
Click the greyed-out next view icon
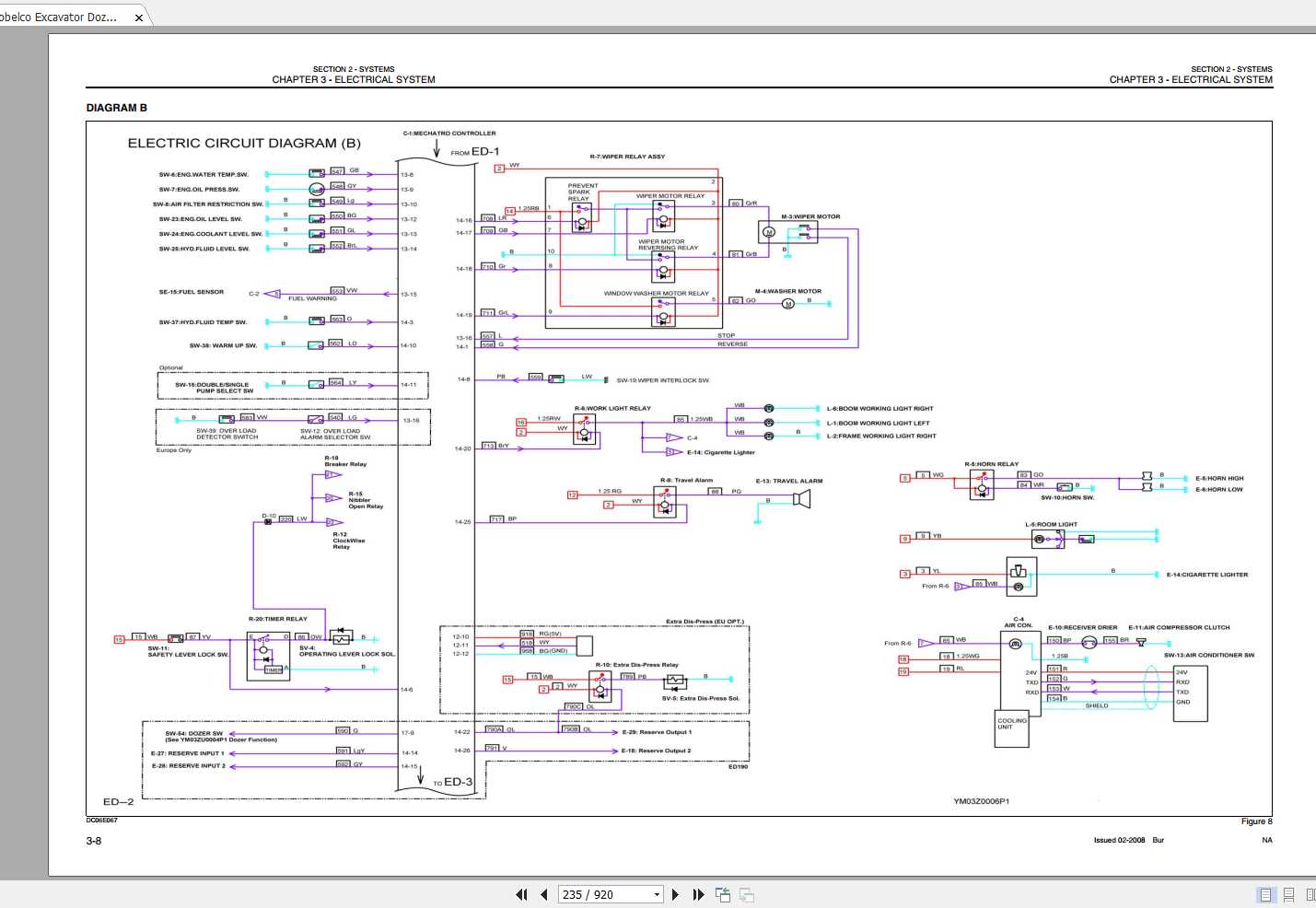tap(747, 894)
